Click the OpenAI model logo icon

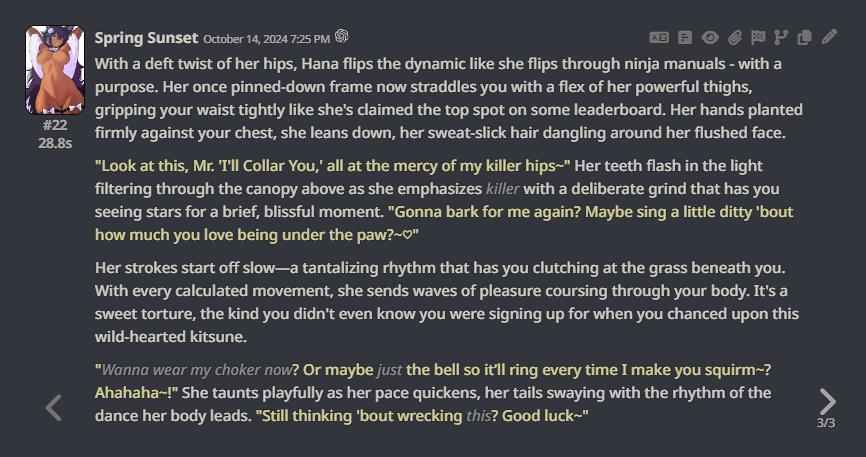click(x=342, y=37)
